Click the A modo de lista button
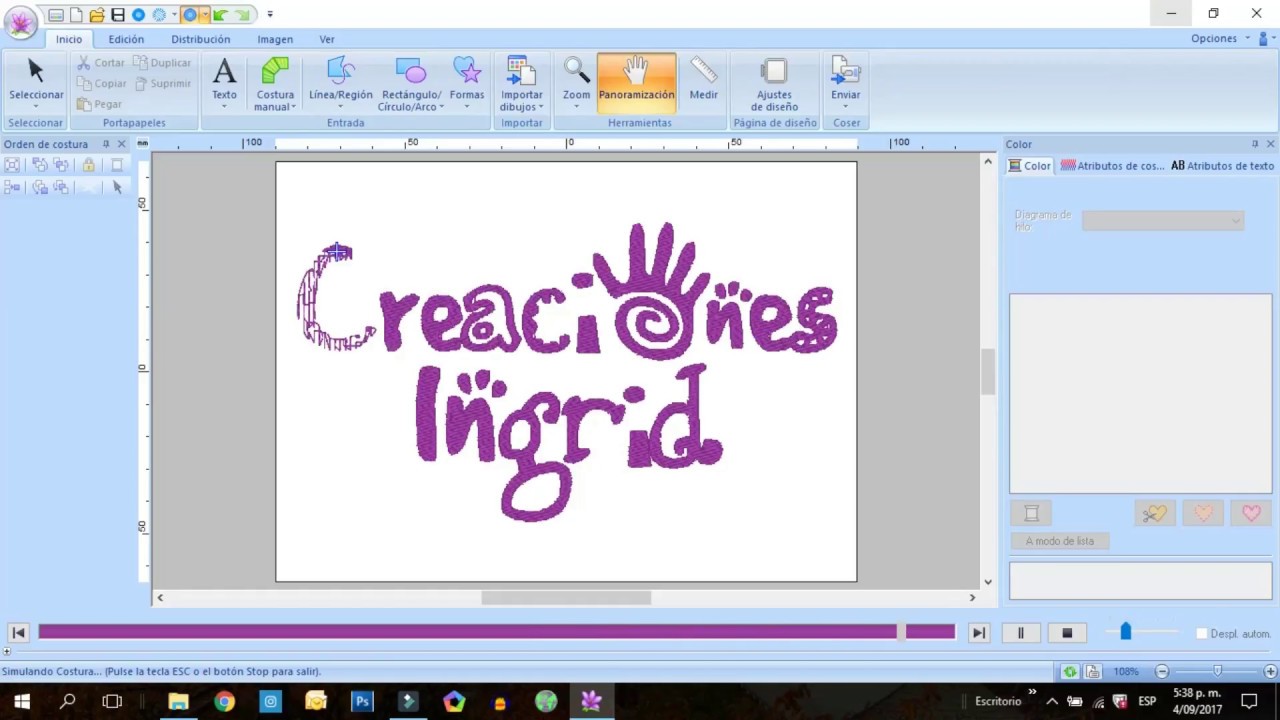The height and width of the screenshot is (720, 1280). (x=1060, y=541)
